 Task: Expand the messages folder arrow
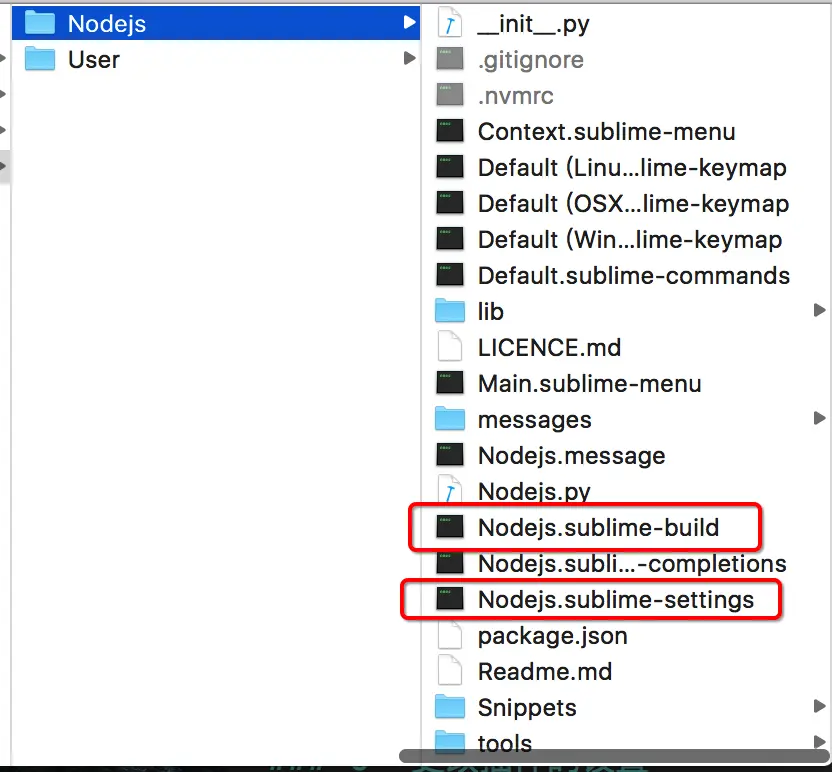[819, 418]
